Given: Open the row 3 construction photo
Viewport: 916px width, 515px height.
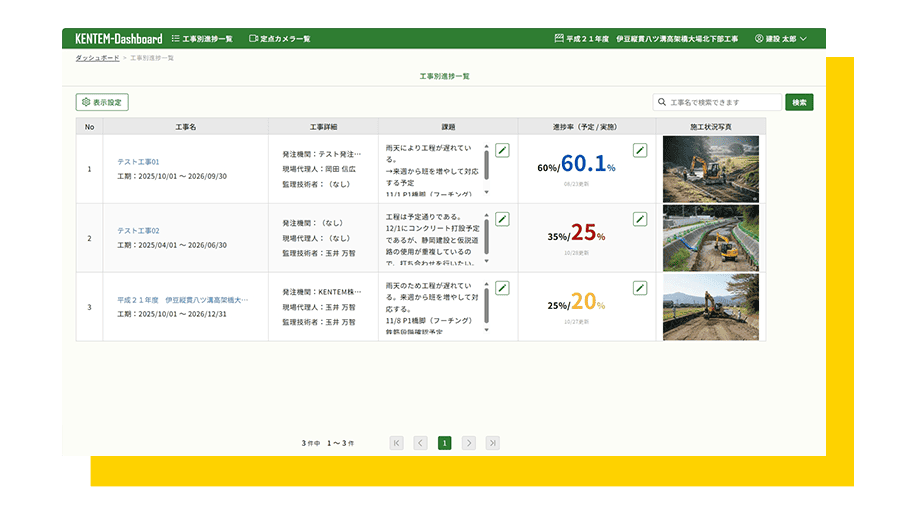Looking at the screenshot, I should pos(711,307).
